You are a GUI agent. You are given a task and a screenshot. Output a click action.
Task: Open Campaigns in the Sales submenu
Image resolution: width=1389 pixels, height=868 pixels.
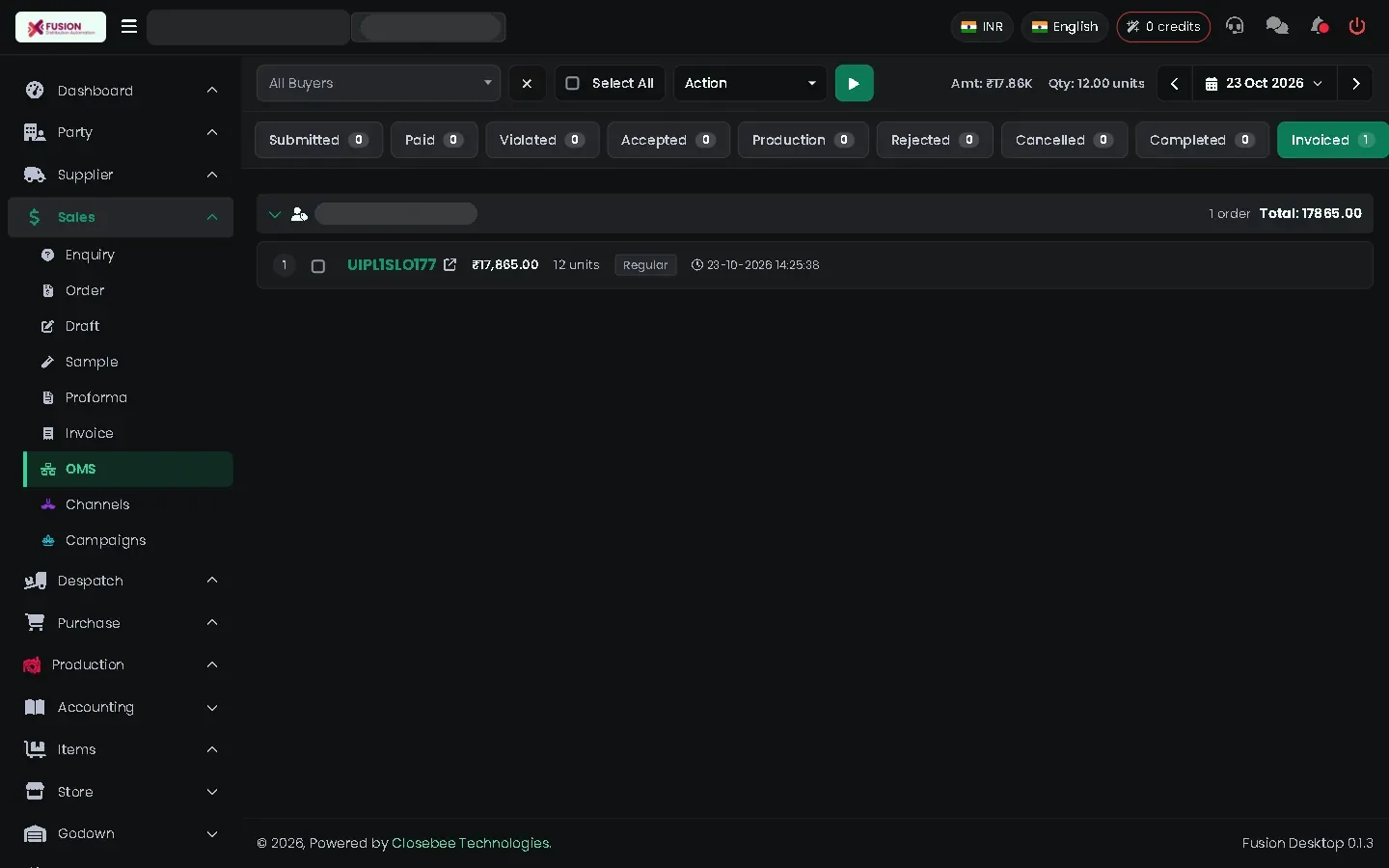(105, 540)
